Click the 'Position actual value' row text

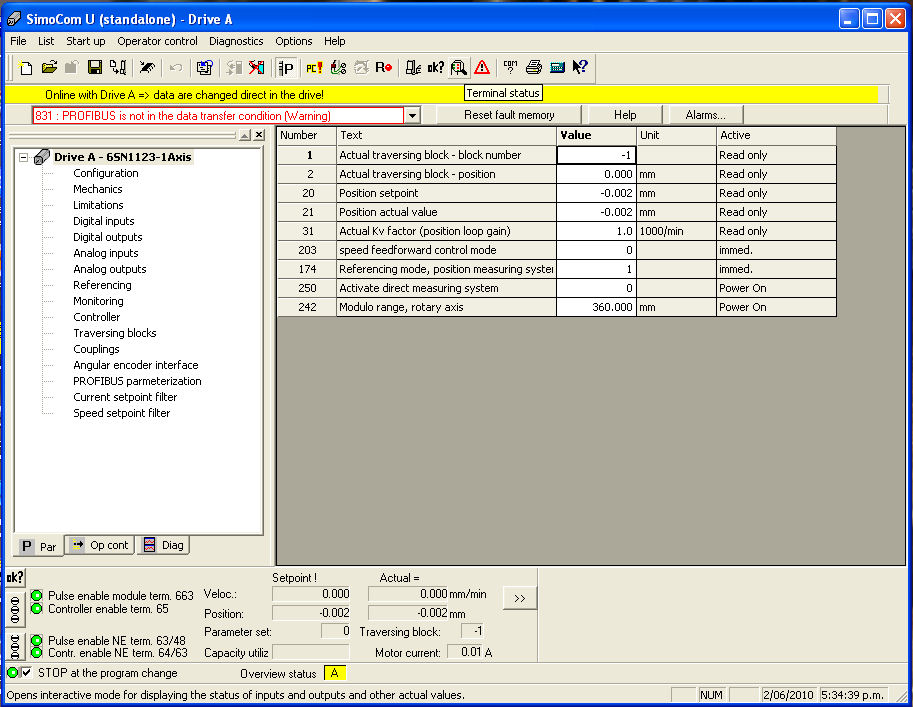(x=388, y=212)
